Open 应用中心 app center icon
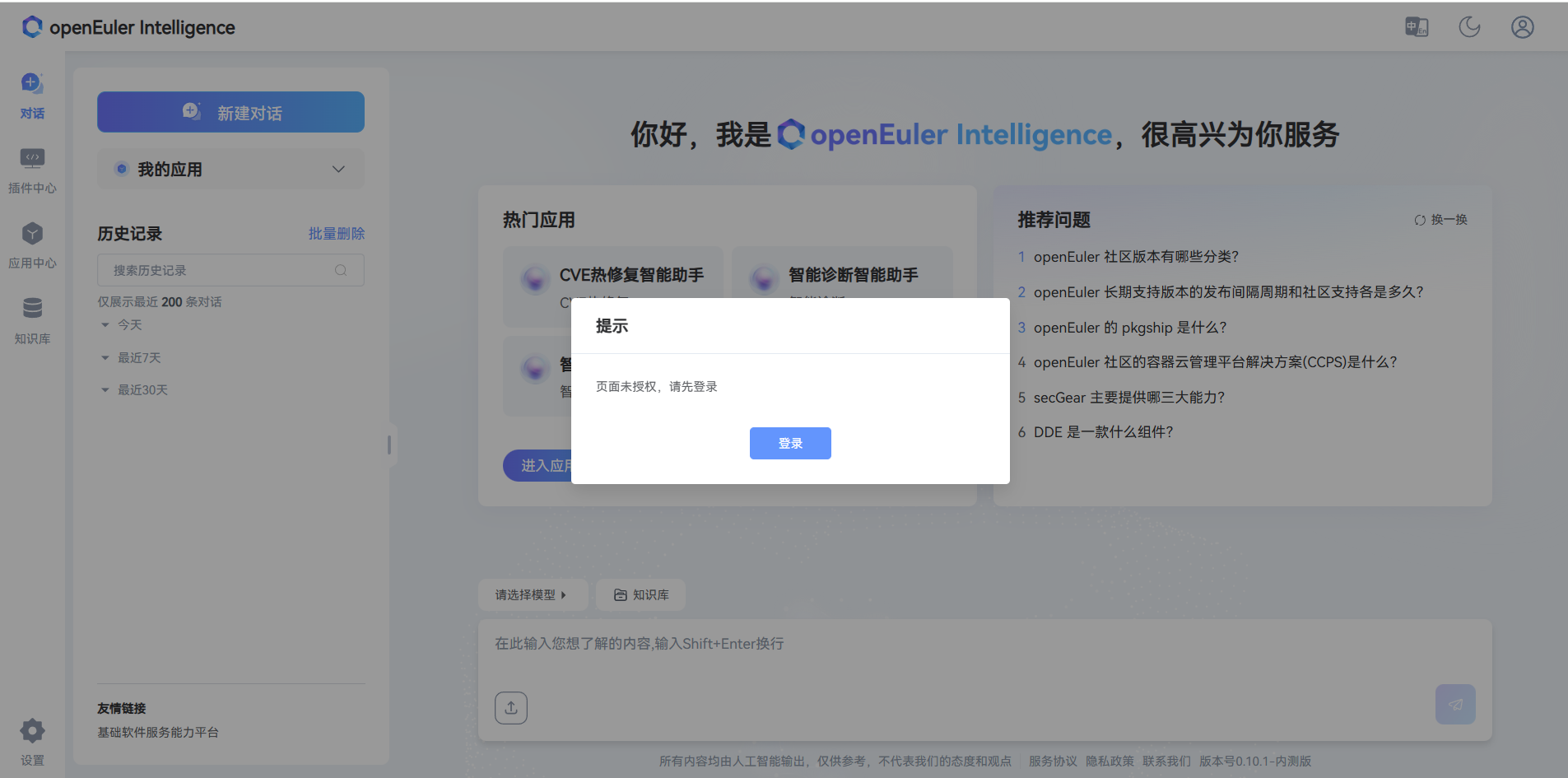The height and width of the screenshot is (778, 1568). tap(32, 233)
